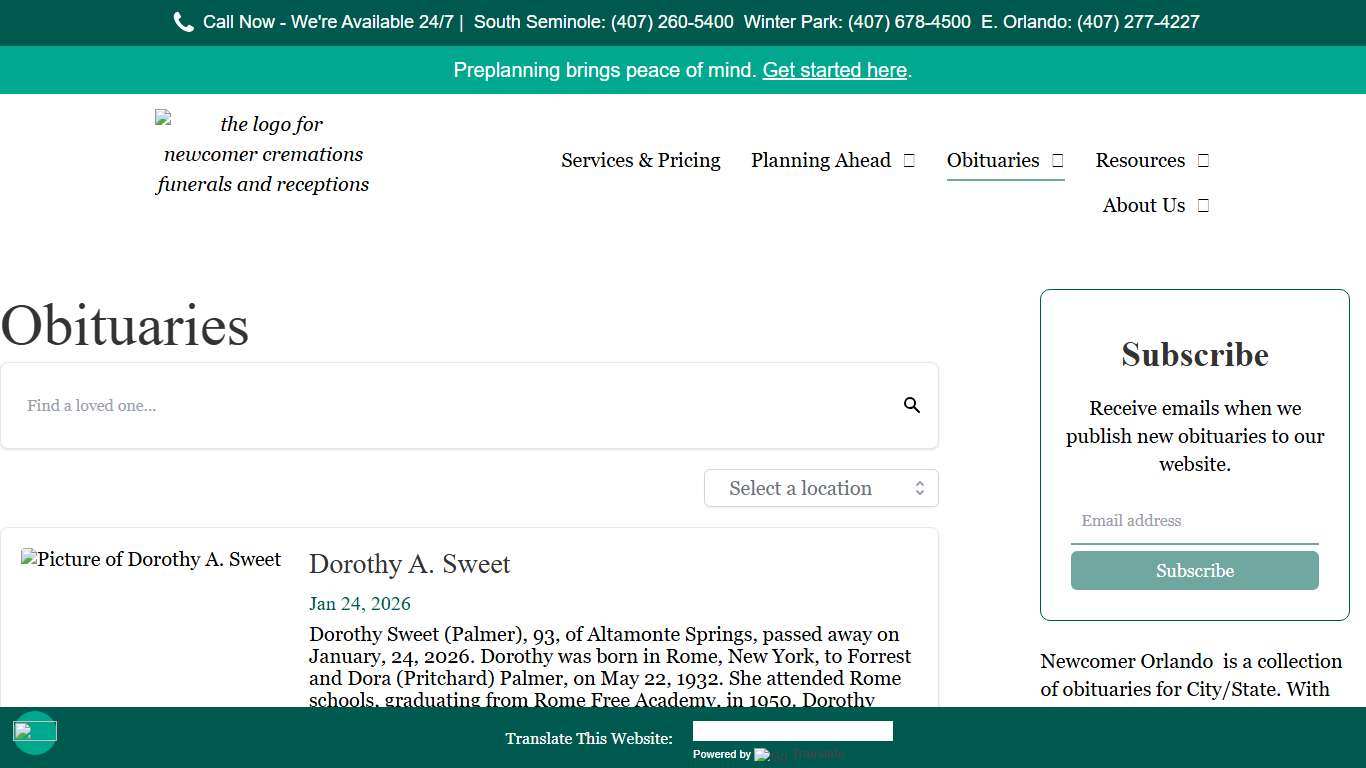Open the Services & Pricing menu item
Viewport: 1366px width, 768px height.
click(640, 161)
